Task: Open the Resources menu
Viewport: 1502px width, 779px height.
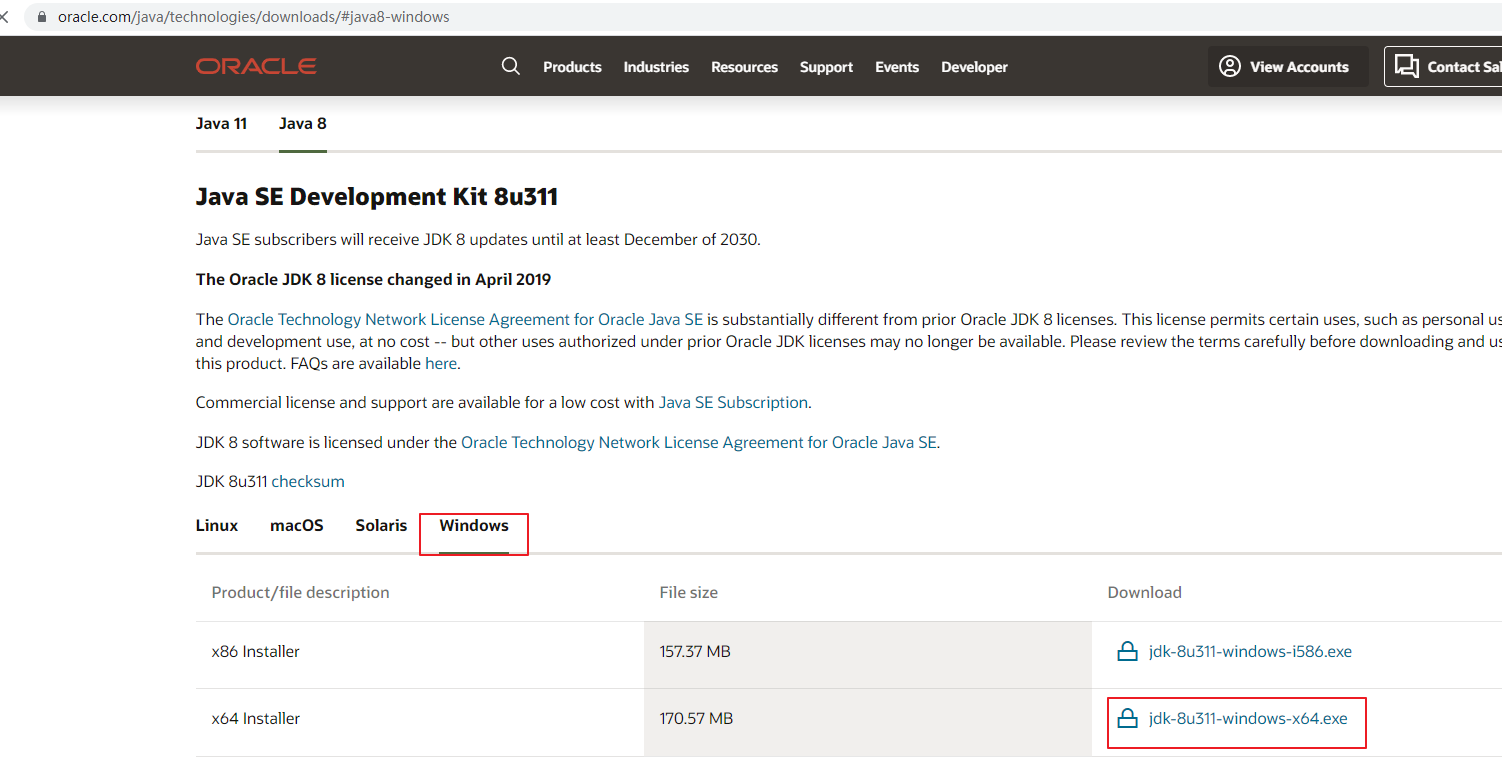Action: [x=744, y=67]
